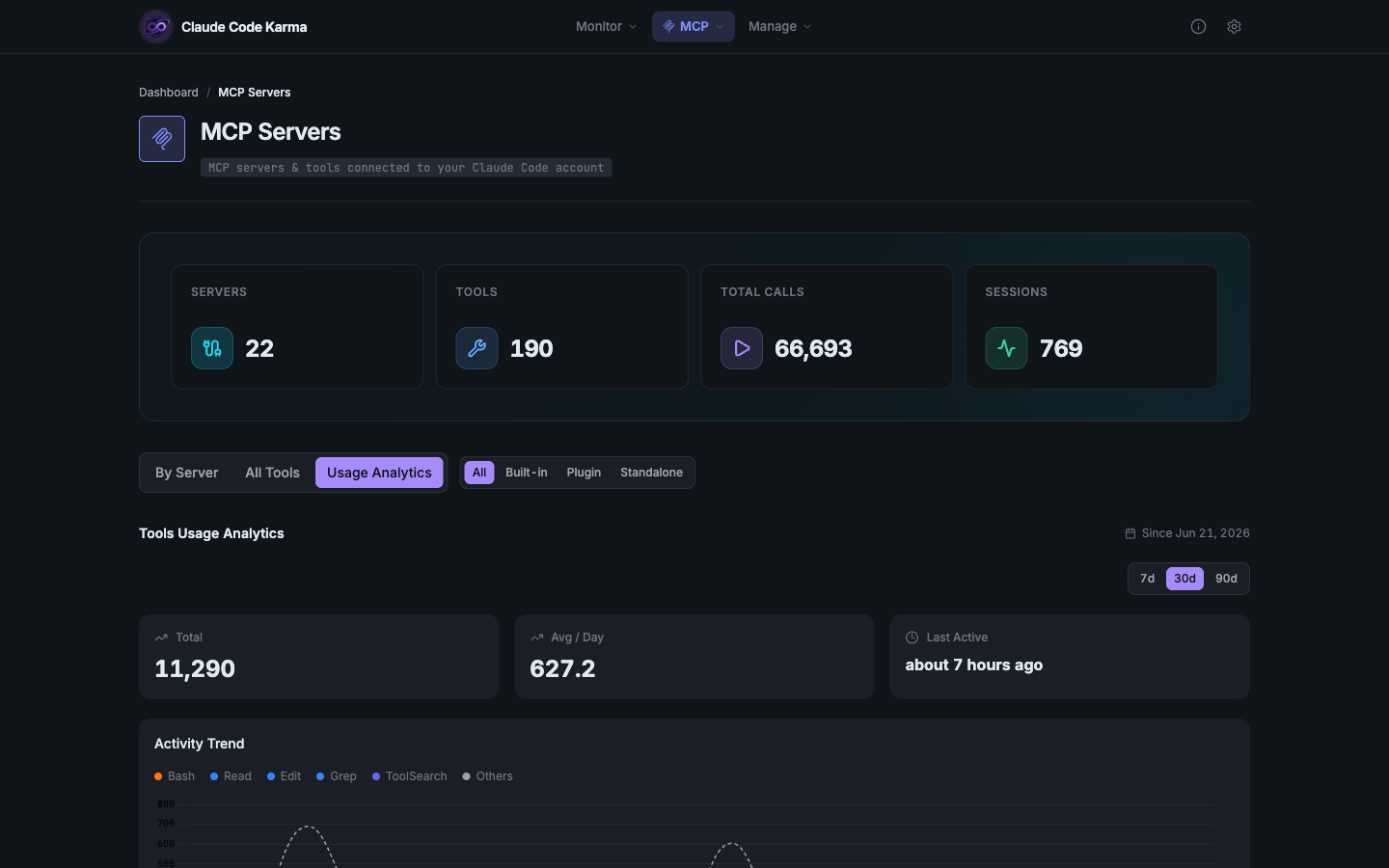Click the MCP Servers page title
Viewport: 1389px width, 868px height.
click(271, 132)
